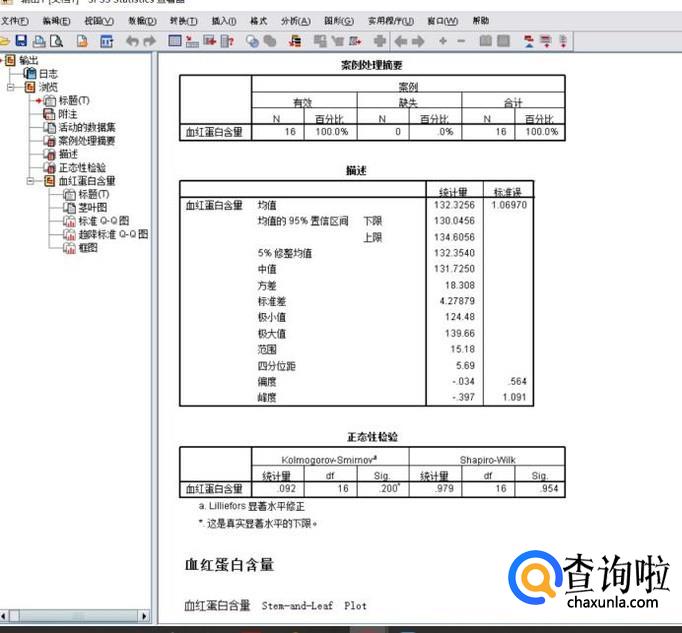Open the 视图(V) menu
The image size is (682, 633).
99,21
